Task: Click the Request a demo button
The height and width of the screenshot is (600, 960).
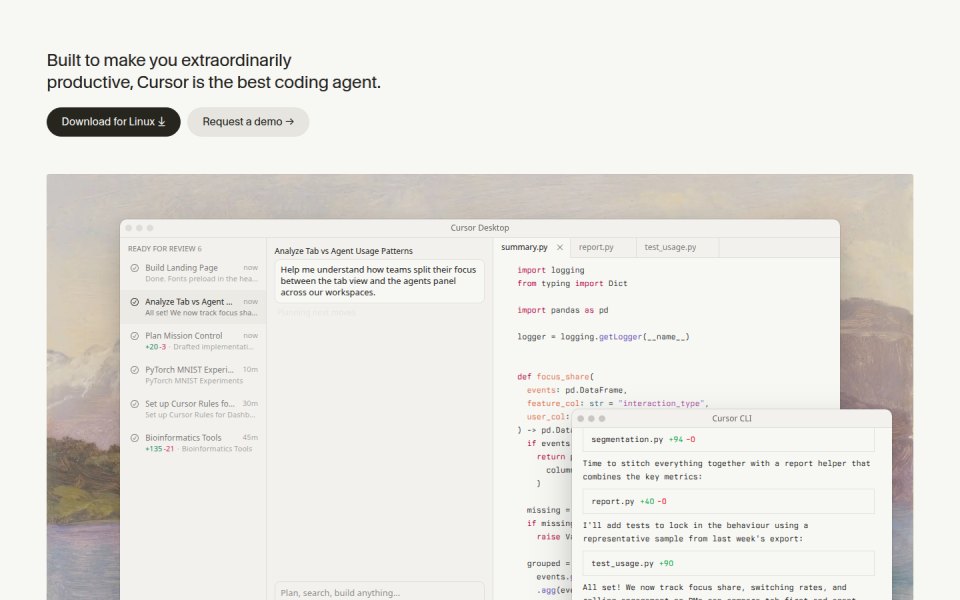Action: coord(248,122)
